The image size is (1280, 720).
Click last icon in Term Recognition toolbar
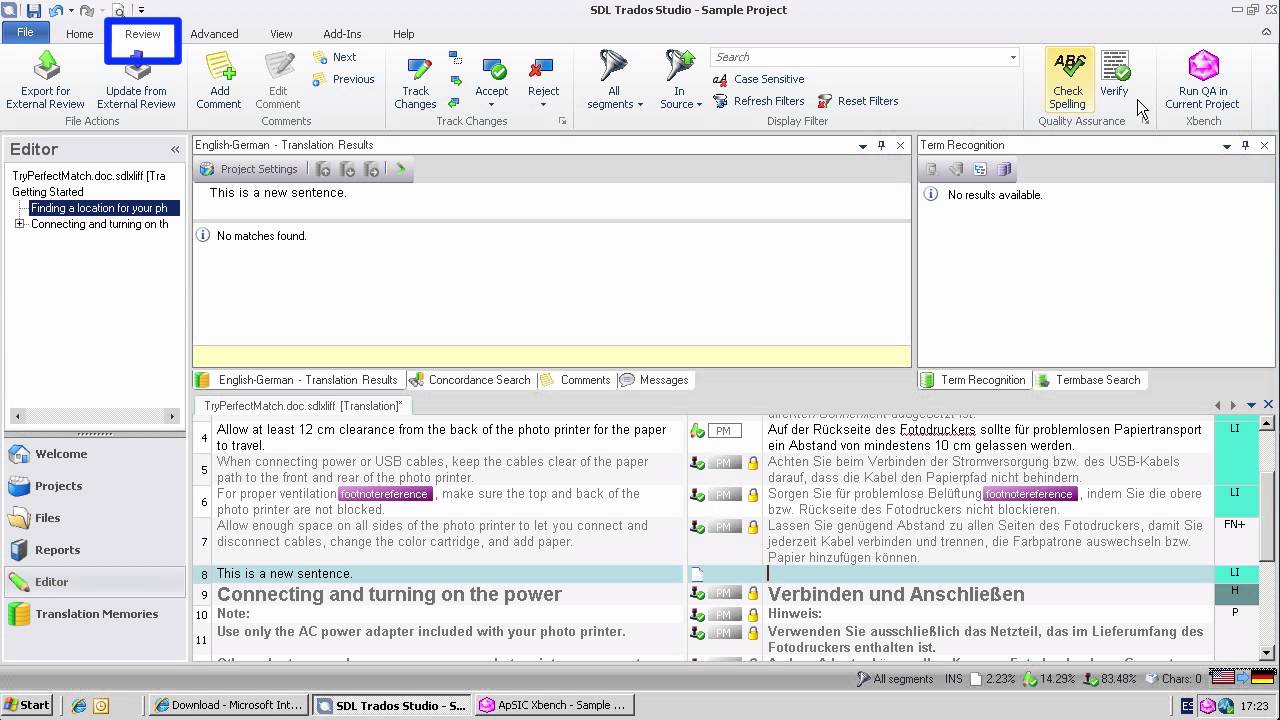pos(1004,169)
